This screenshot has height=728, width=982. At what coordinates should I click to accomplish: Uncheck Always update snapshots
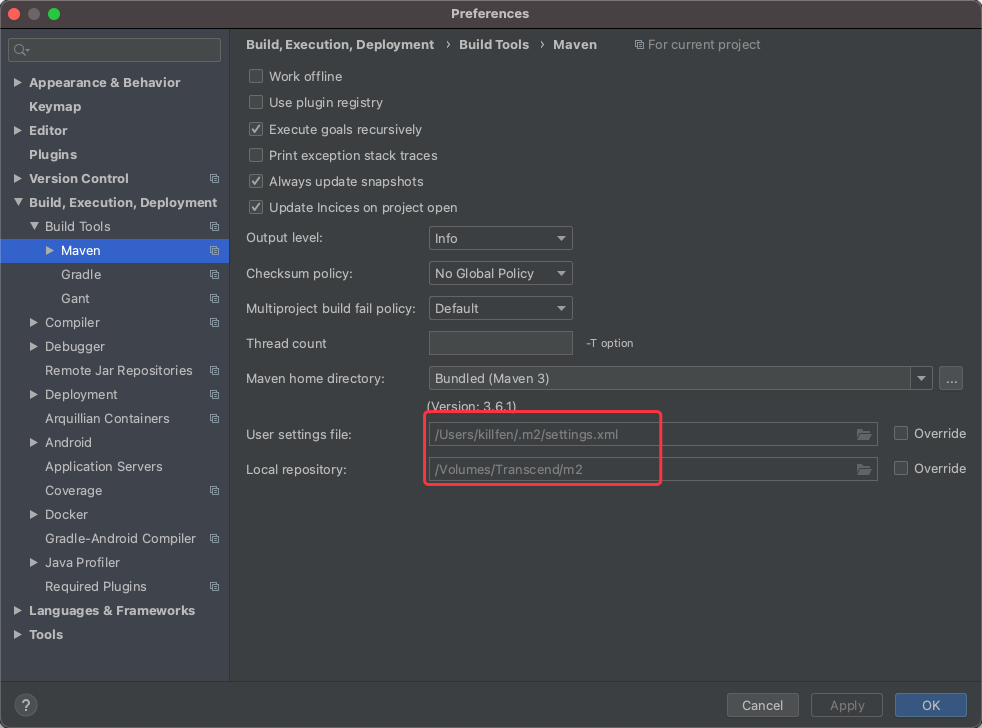256,182
